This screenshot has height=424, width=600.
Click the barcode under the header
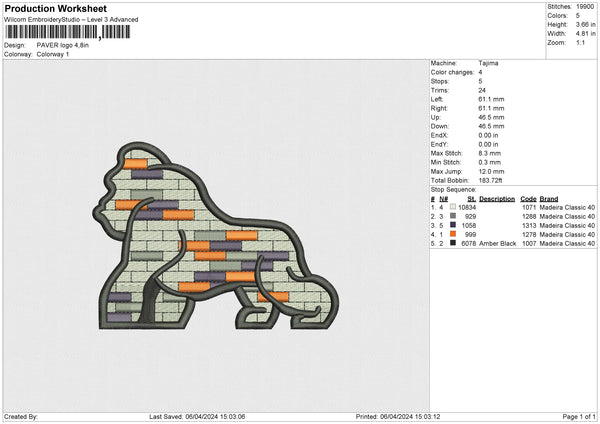tap(68, 32)
